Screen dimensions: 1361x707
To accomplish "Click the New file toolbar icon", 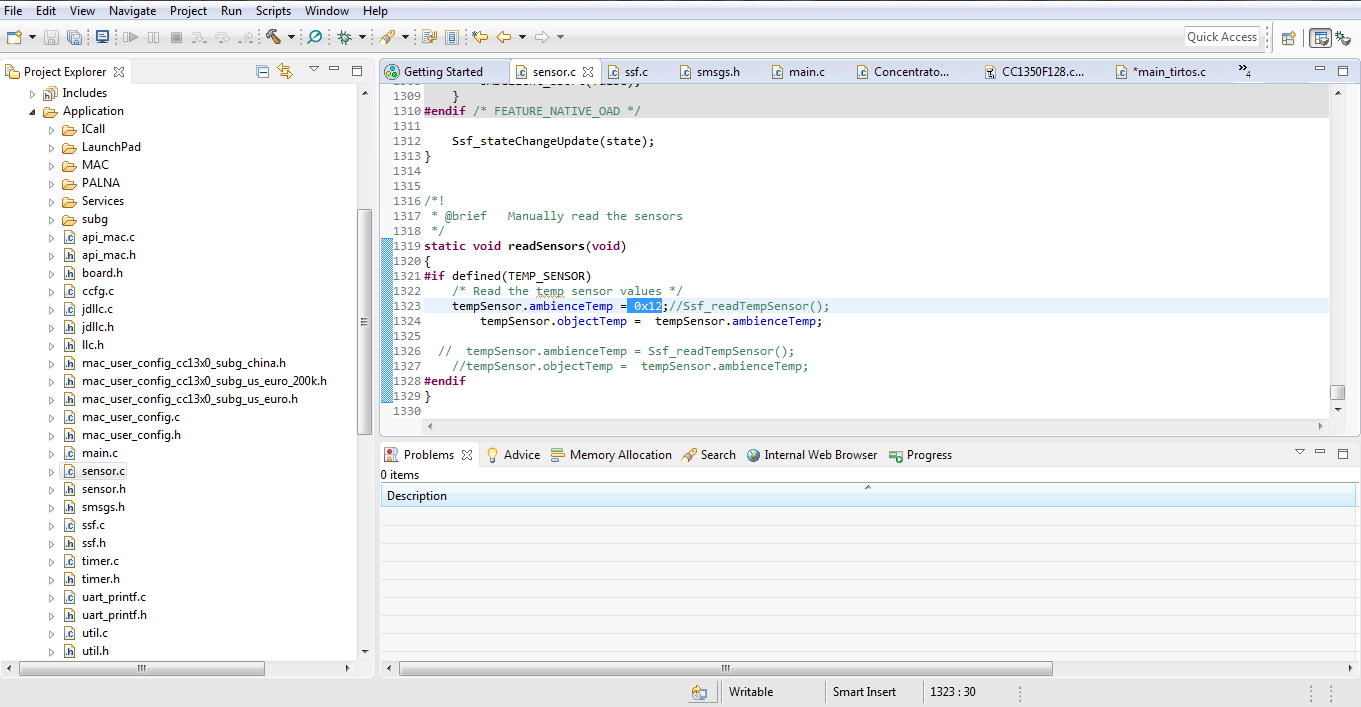I will click(14, 37).
